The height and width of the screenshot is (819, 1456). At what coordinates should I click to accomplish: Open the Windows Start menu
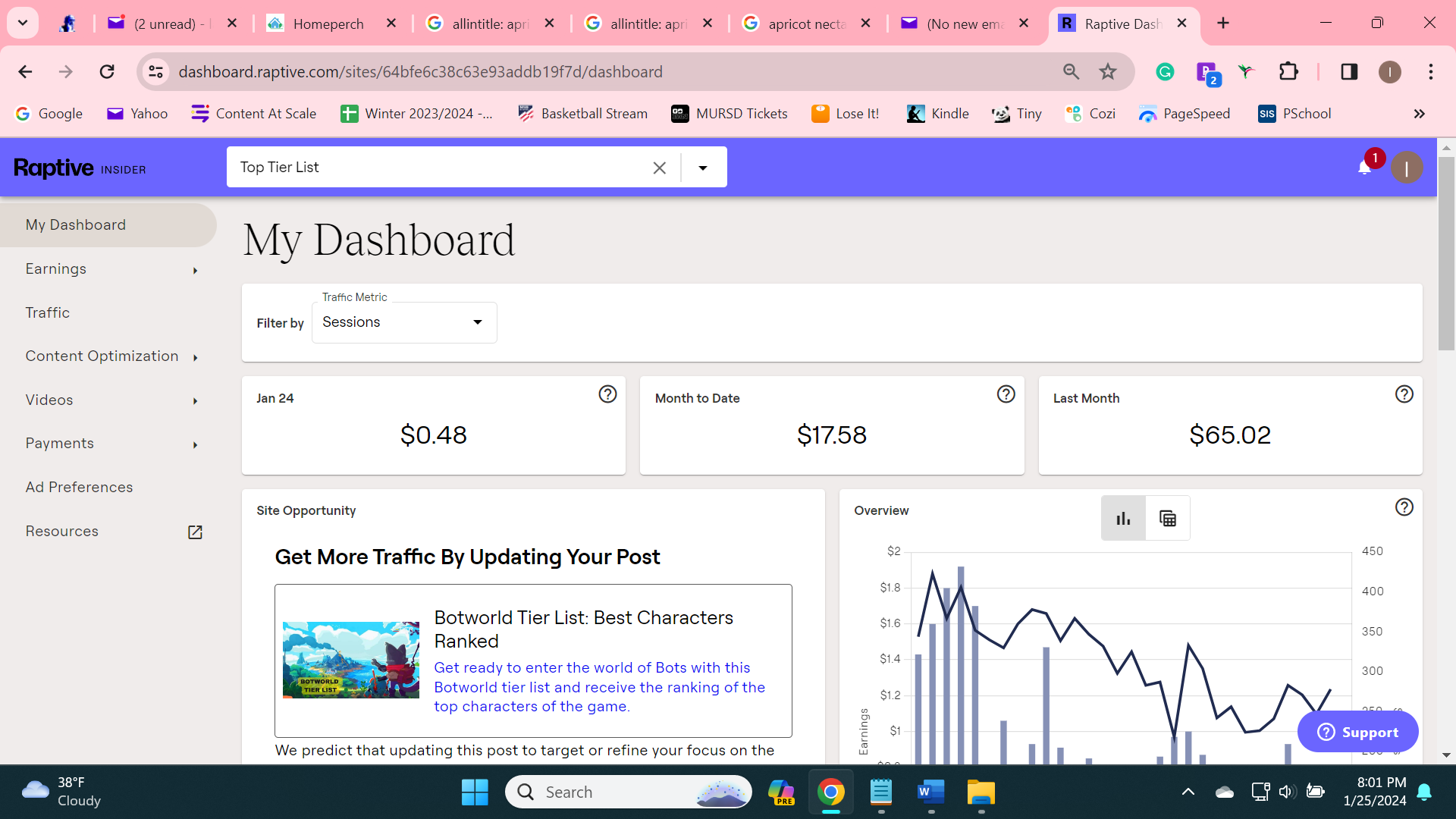pyautogui.click(x=475, y=792)
